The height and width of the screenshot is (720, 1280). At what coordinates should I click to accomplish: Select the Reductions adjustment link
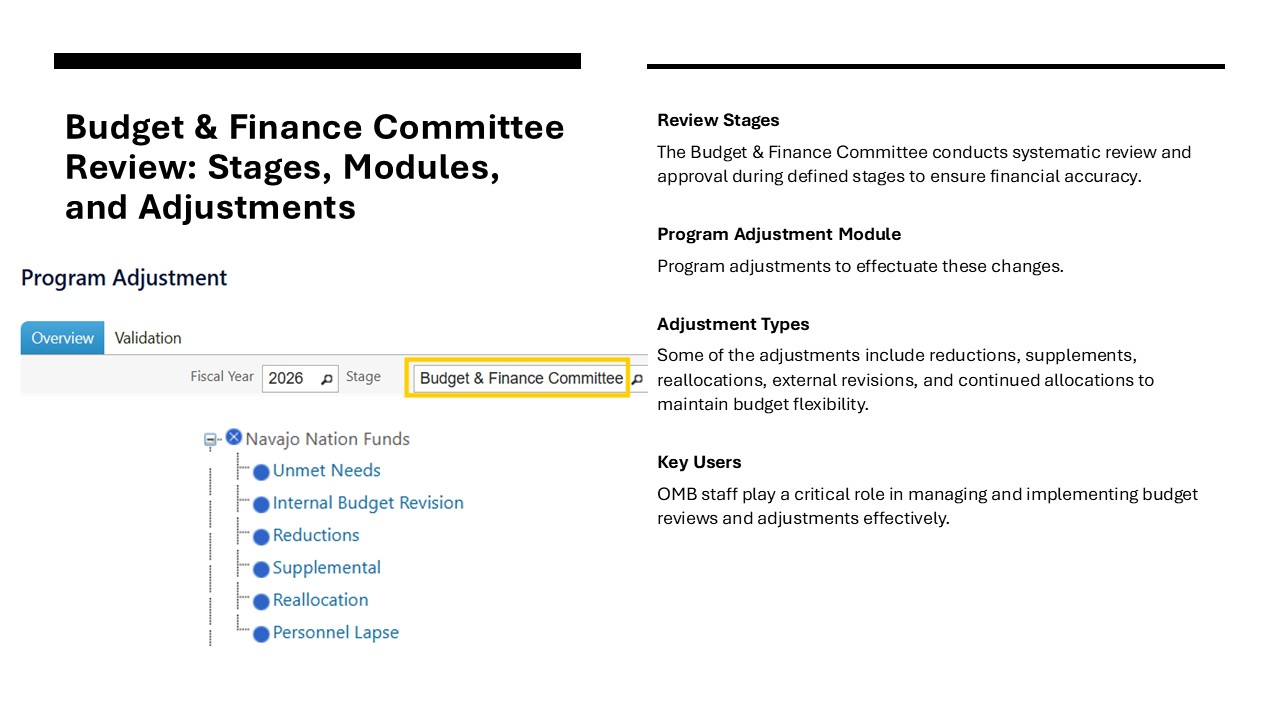click(x=316, y=535)
